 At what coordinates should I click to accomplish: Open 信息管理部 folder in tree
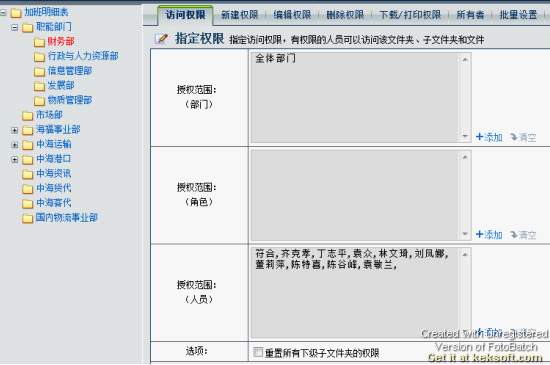(x=70, y=70)
